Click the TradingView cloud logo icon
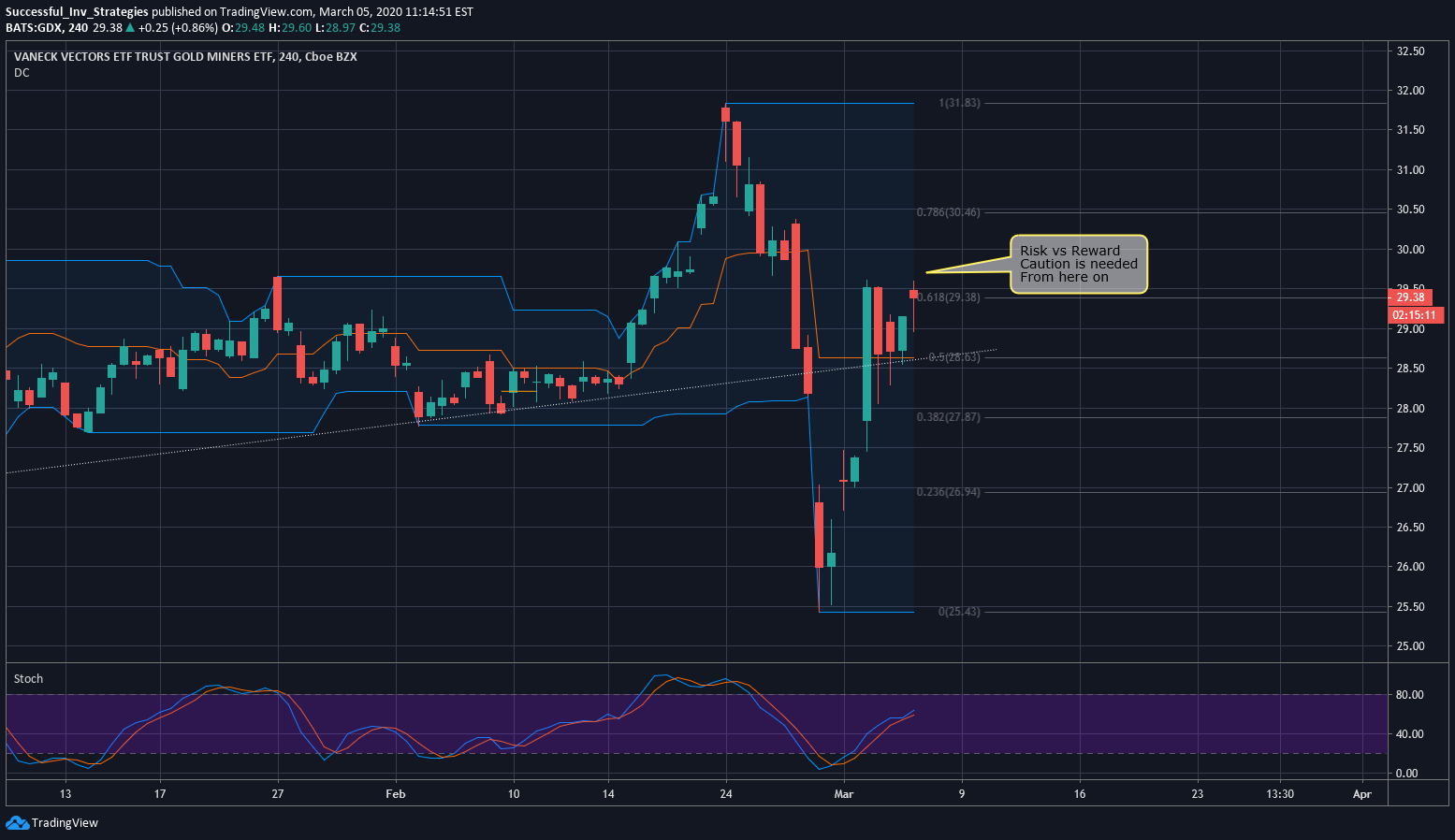 (17, 823)
